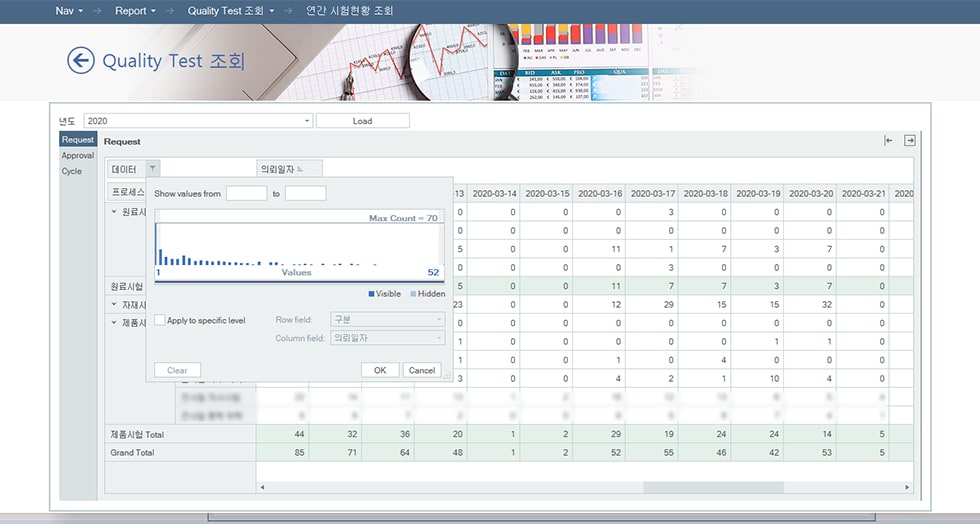
Task: Click the sort indicator on 의뢰일자 header
Action: (300, 170)
